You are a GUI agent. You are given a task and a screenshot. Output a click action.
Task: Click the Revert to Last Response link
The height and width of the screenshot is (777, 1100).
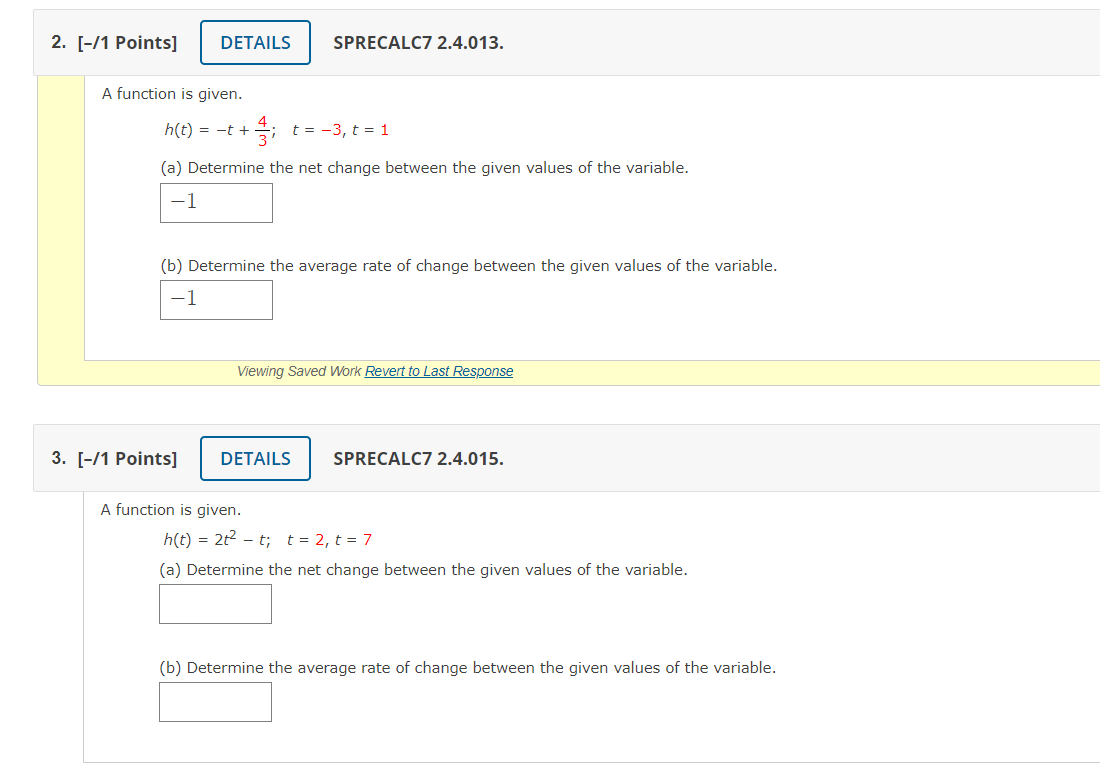pos(438,371)
